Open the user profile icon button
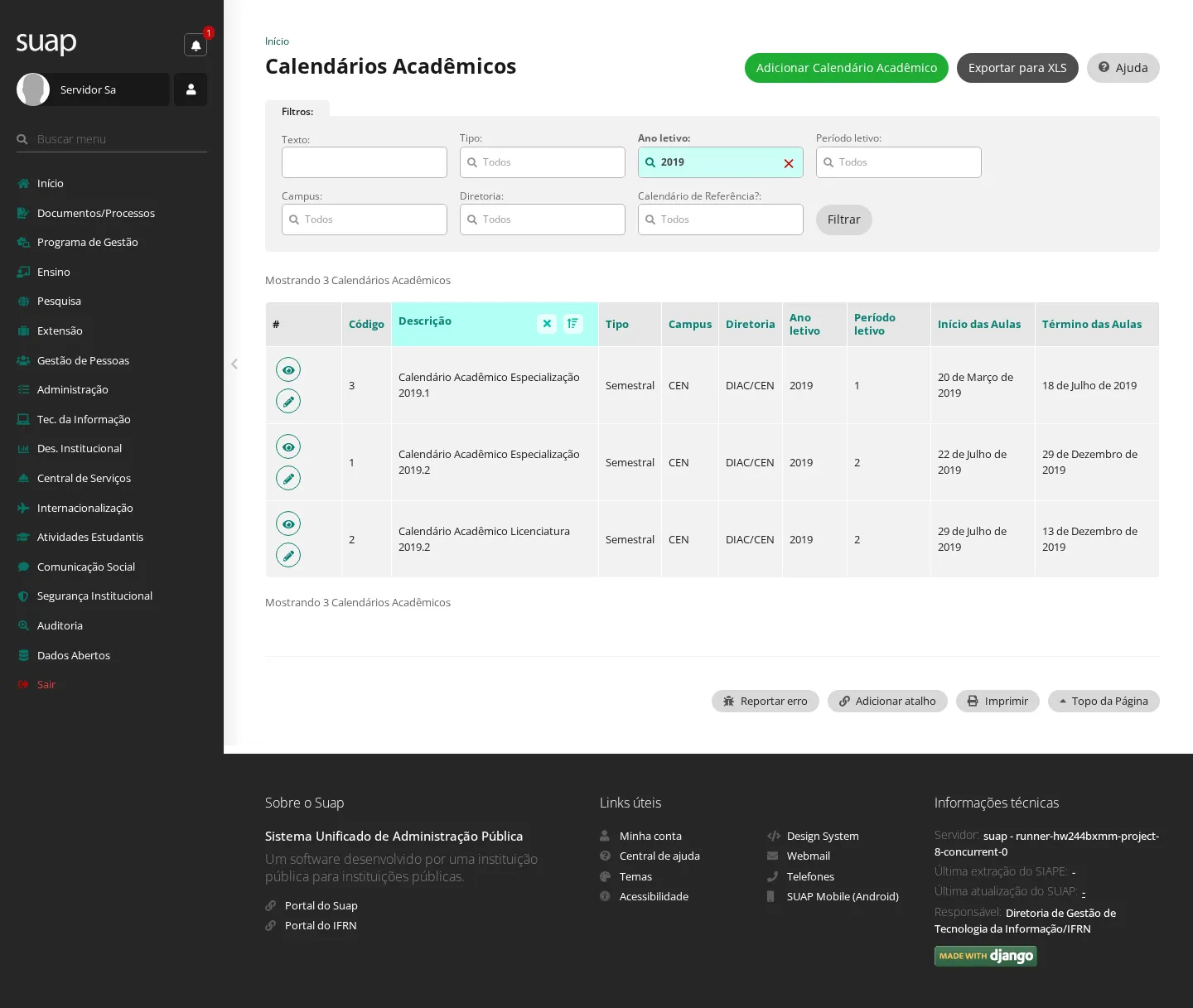This screenshot has width=1193, height=1008. tap(191, 89)
